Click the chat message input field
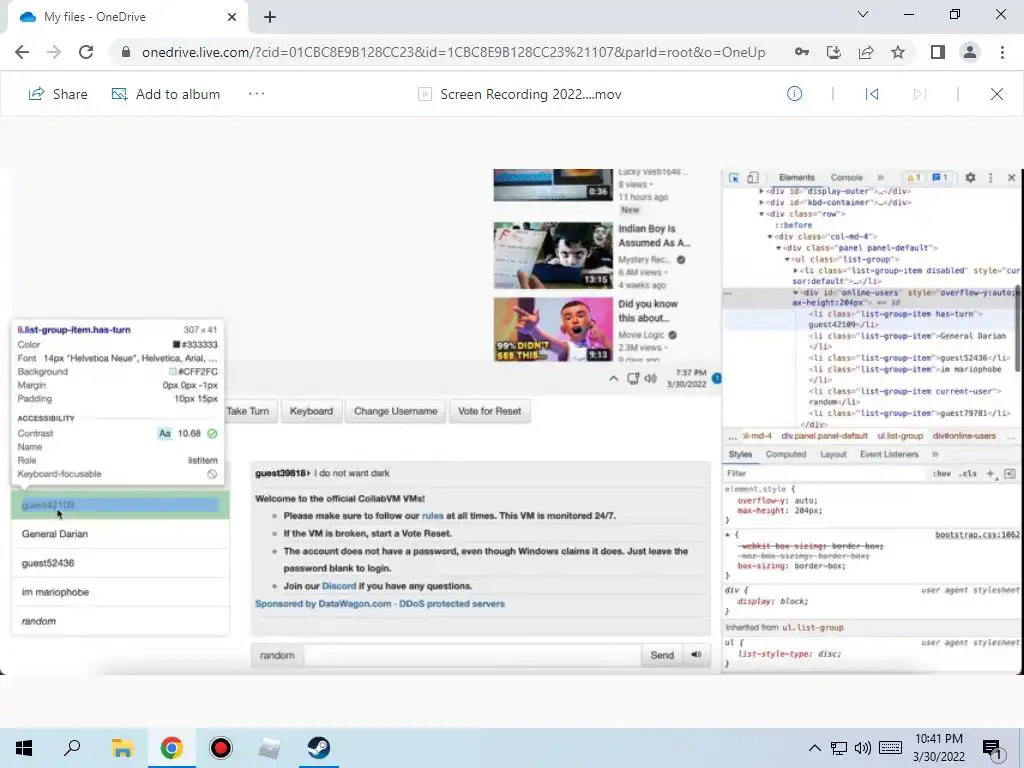Screen dimensions: 1024x768 tap(472, 655)
